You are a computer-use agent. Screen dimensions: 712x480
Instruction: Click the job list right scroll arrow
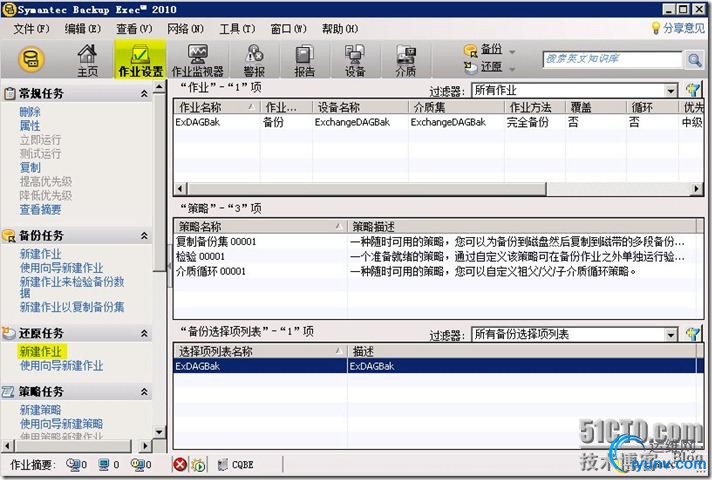(697, 188)
